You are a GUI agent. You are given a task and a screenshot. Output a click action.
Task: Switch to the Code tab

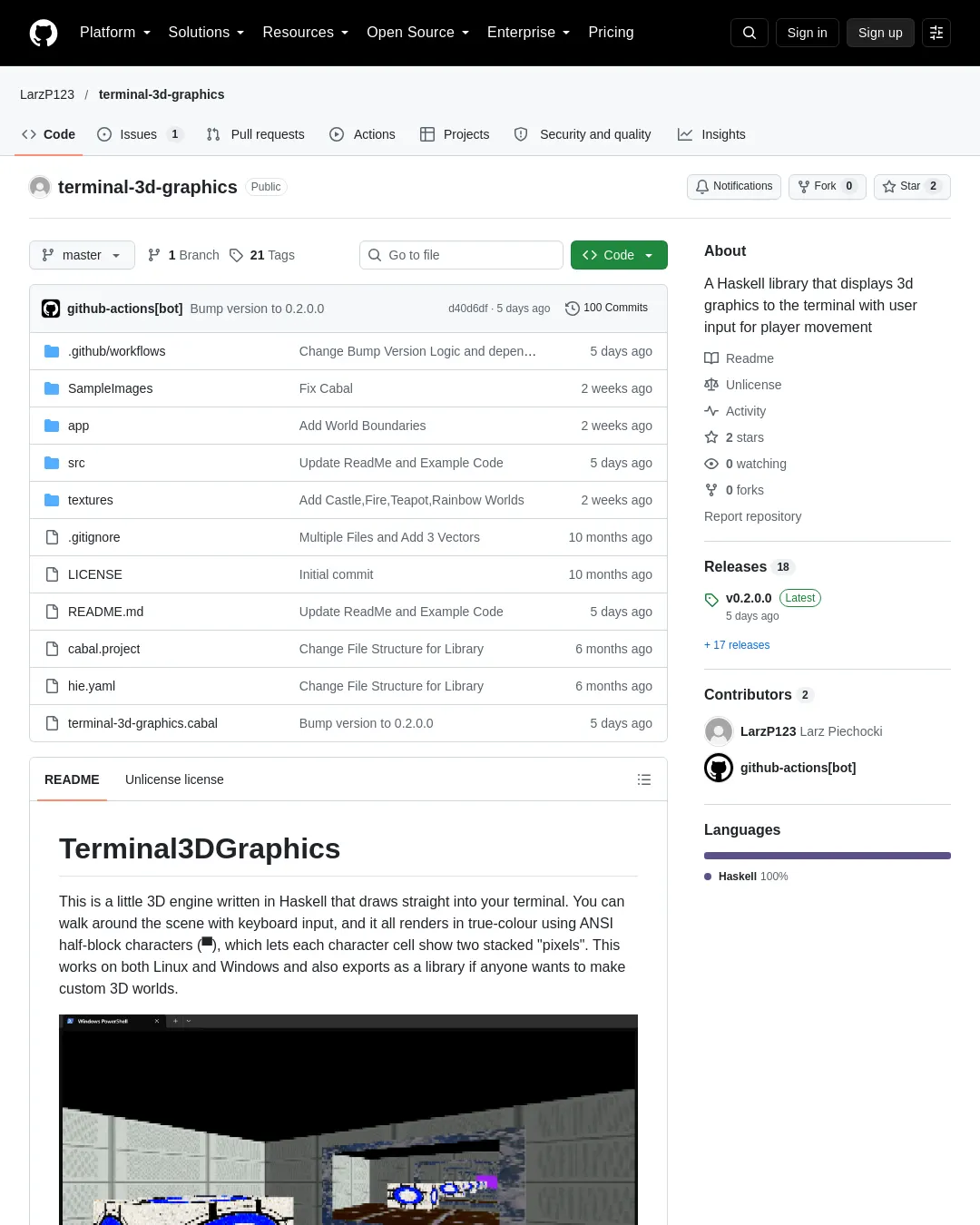(49, 134)
